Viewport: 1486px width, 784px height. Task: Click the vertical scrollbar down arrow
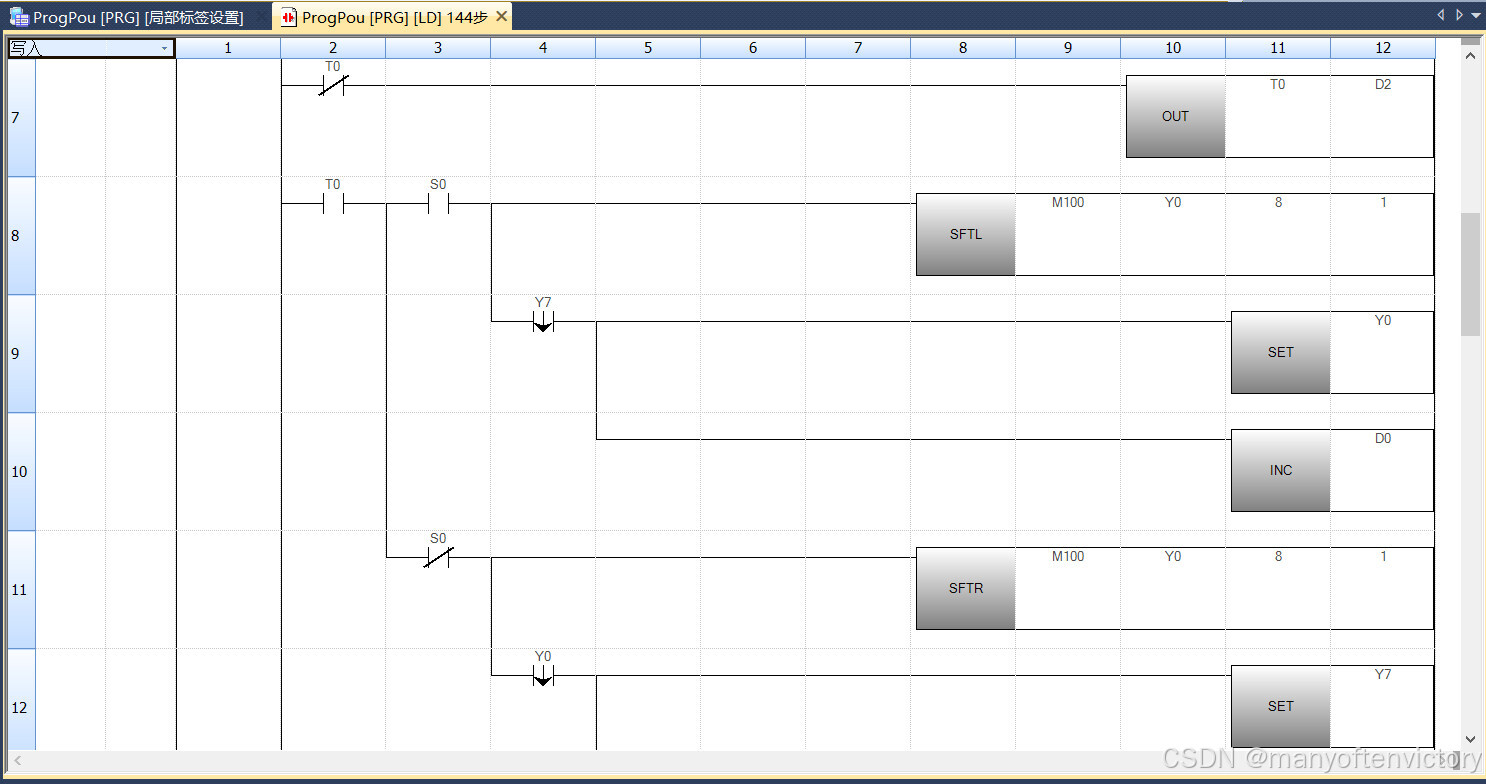point(1470,739)
